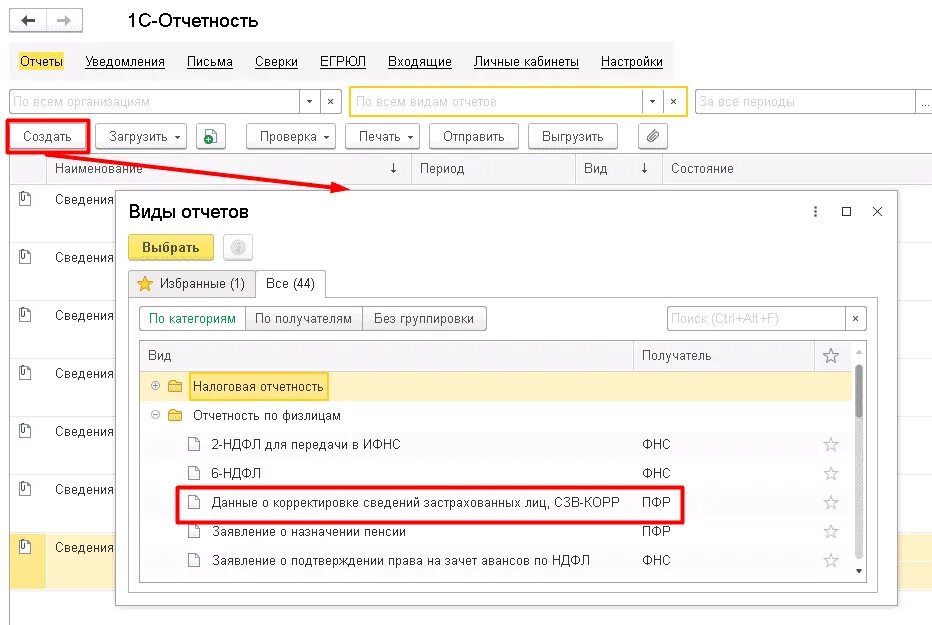Open the report type filter dropdown arrow

(x=652, y=102)
